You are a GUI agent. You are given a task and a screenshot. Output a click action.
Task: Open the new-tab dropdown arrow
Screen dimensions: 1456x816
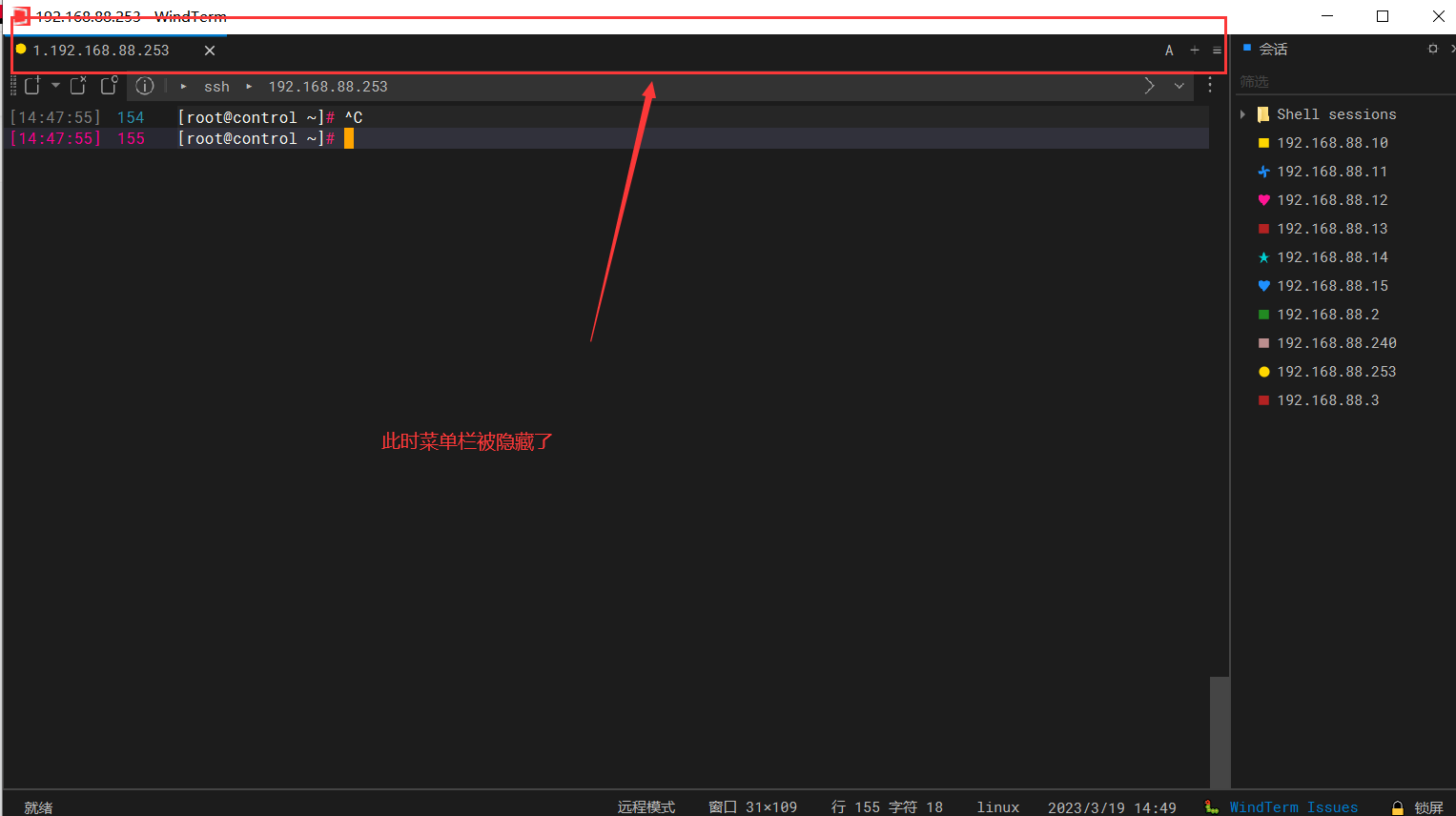coord(54,86)
